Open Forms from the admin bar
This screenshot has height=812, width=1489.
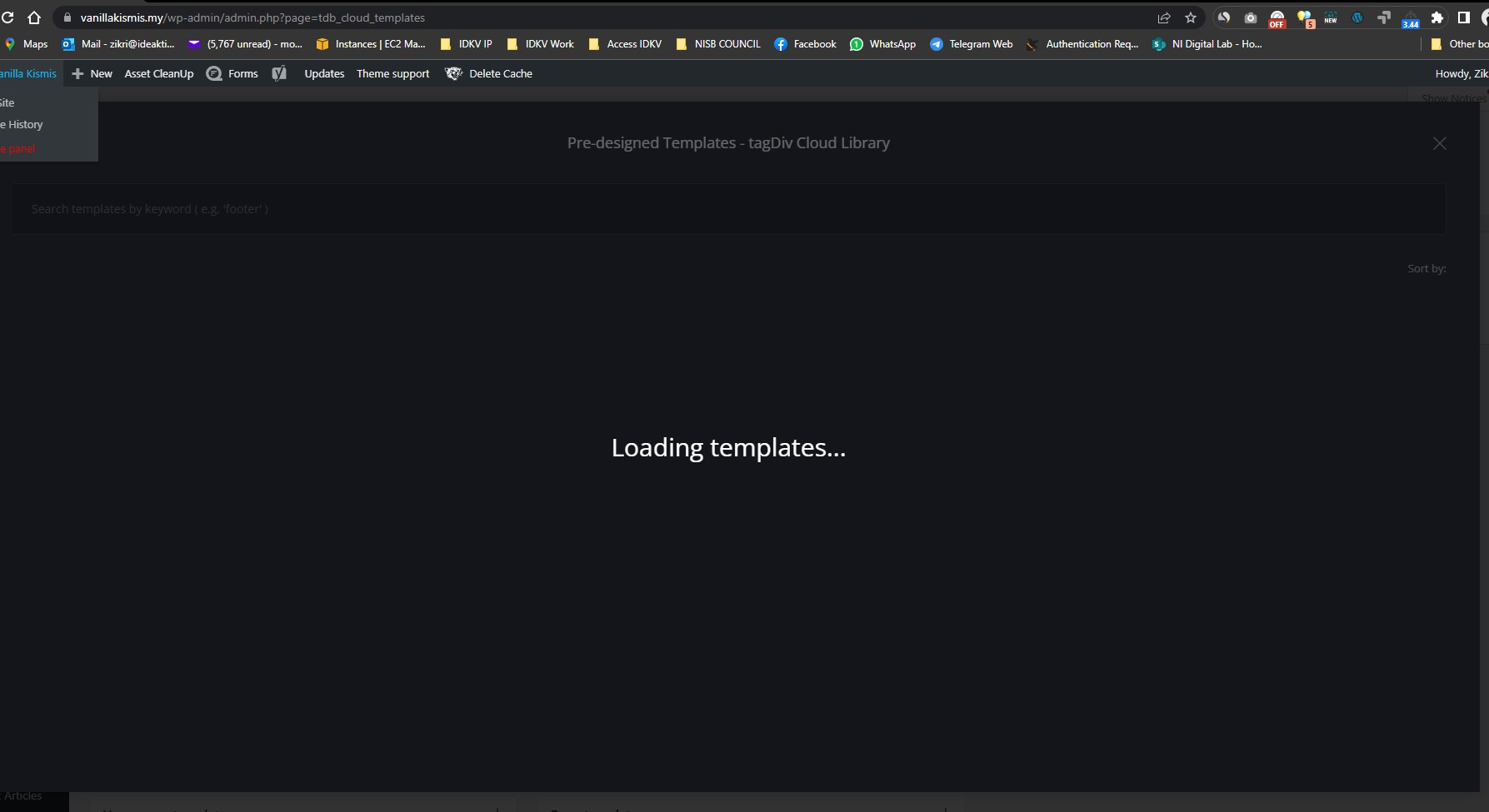tap(232, 73)
